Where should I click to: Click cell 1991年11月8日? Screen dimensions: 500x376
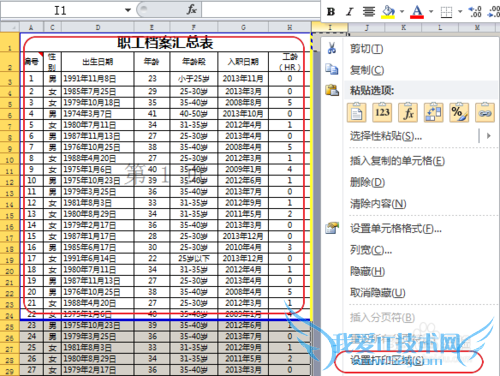(98, 79)
